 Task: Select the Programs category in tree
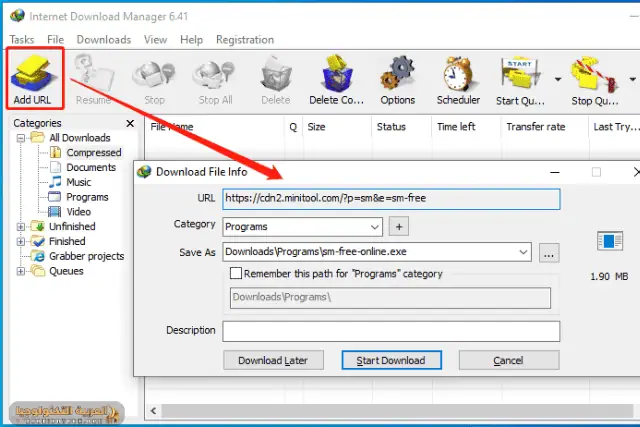(87, 197)
